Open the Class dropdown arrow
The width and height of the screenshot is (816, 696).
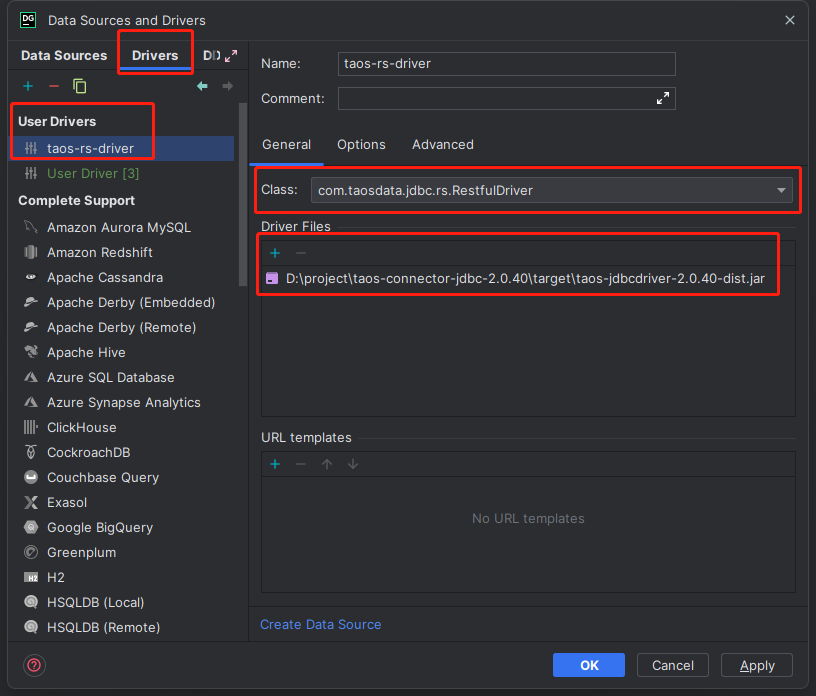(781, 191)
